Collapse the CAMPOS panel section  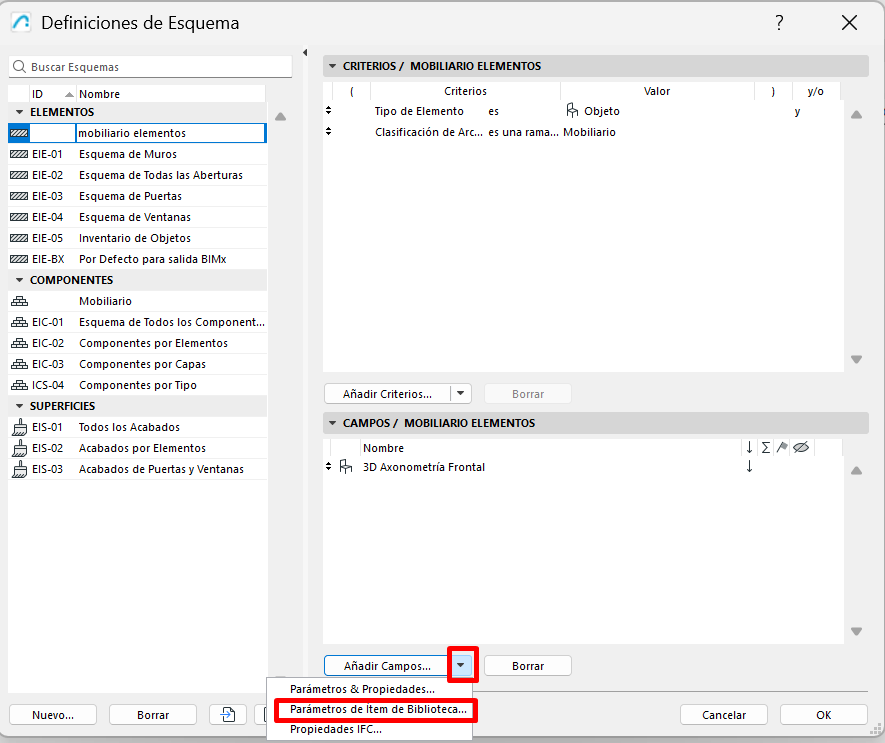coord(332,423)
